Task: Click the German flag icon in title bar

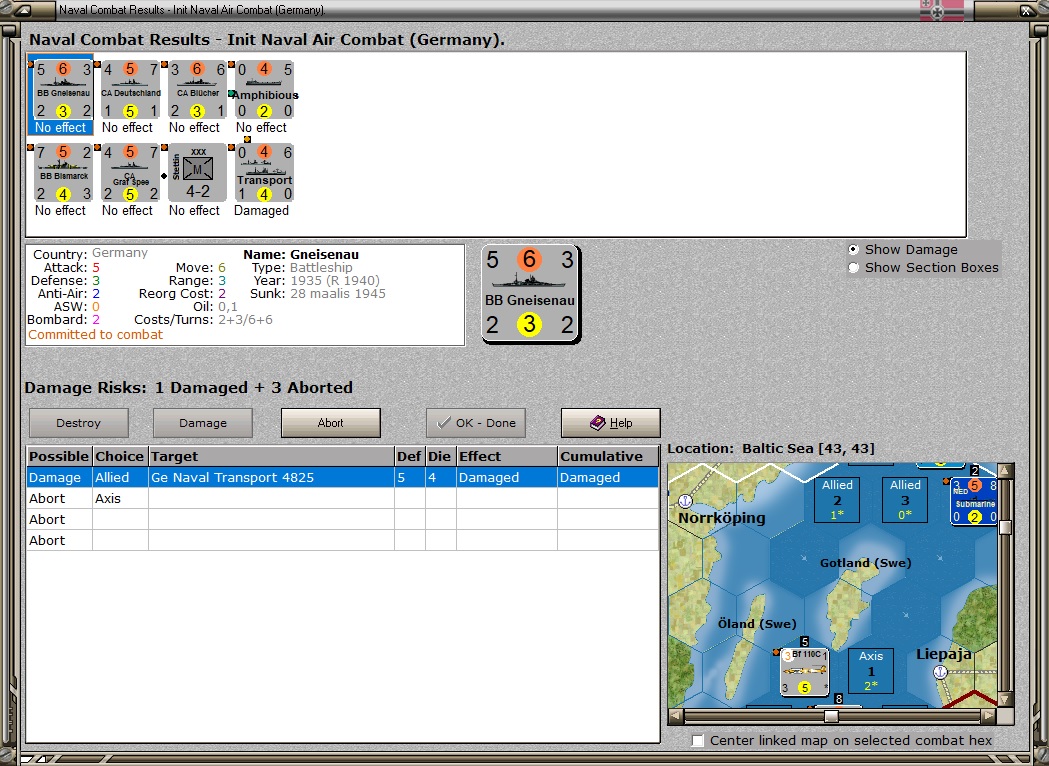Action: (941, 11)
